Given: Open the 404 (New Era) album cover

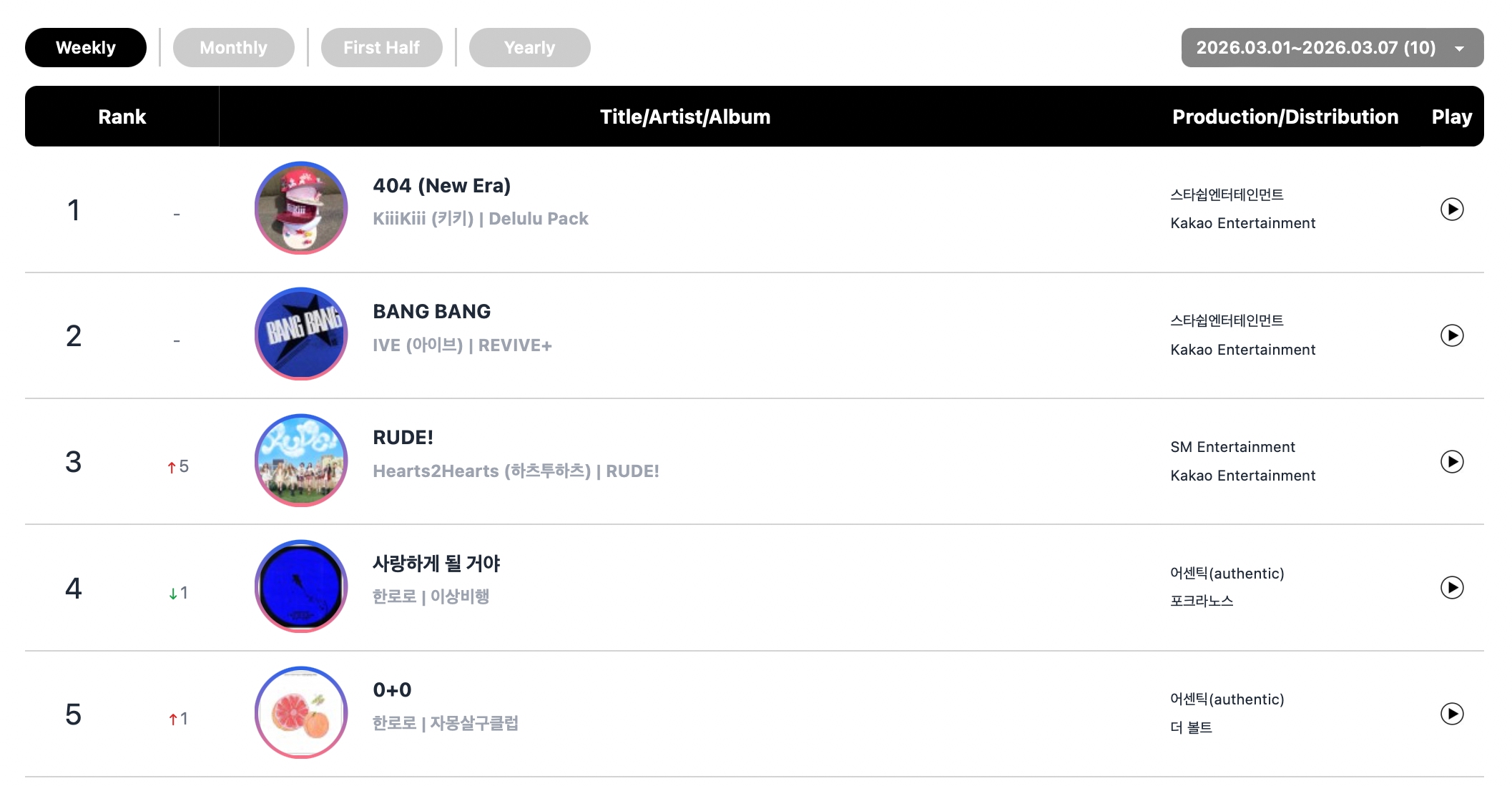Looking at the screenshot, I should (301, 208).
